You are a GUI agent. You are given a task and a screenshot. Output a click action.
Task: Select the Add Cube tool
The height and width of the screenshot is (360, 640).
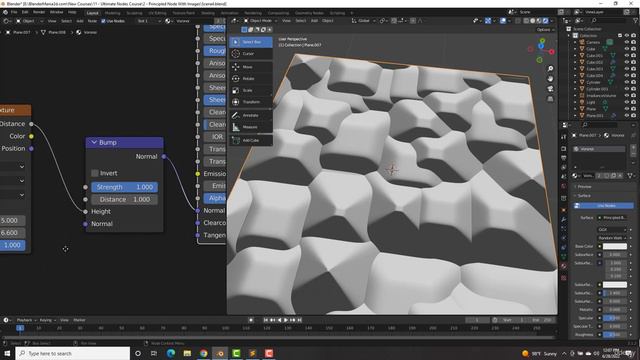coord(251,140)
